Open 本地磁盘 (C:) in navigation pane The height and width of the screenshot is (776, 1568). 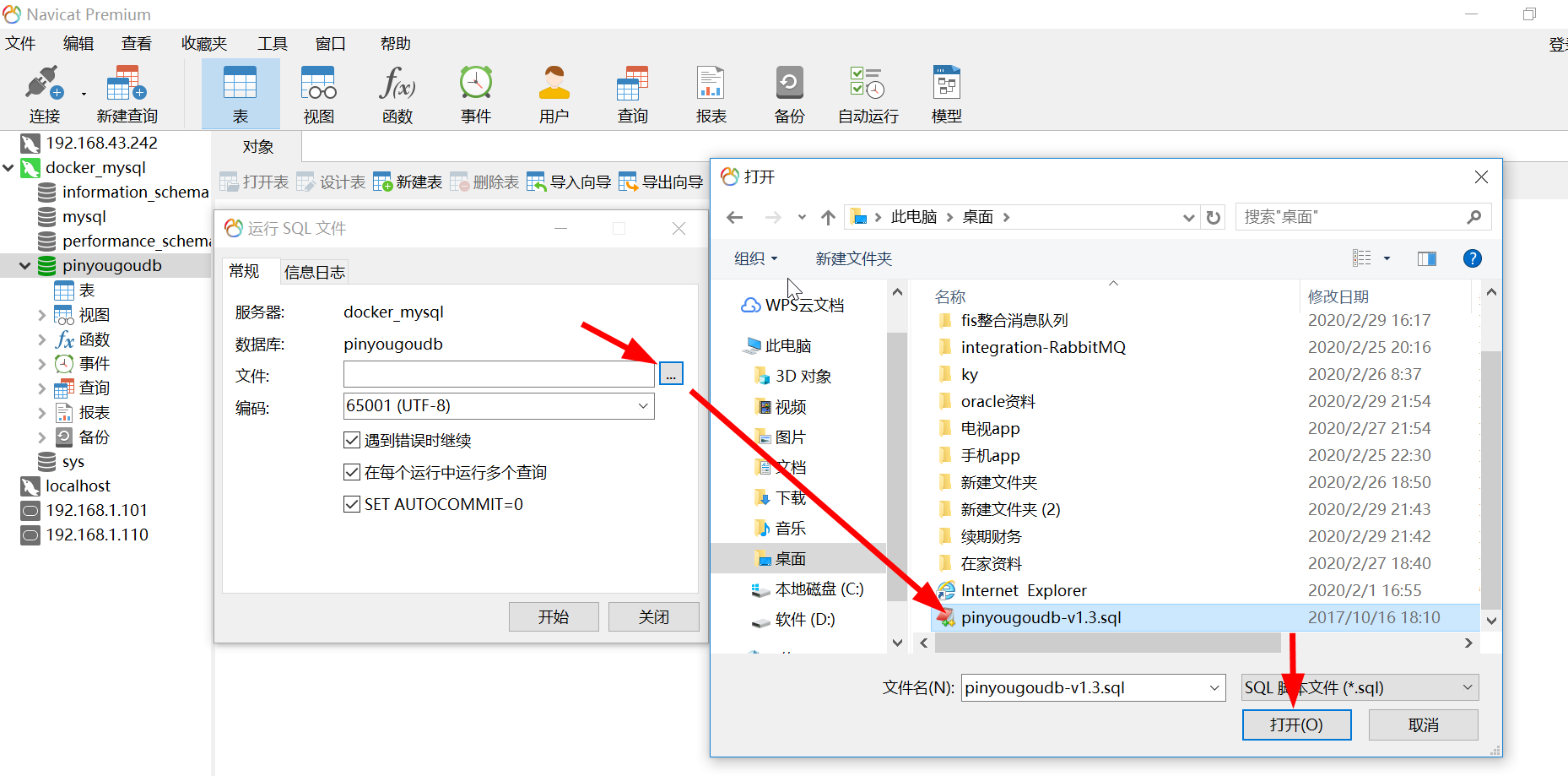click(808, 589)
